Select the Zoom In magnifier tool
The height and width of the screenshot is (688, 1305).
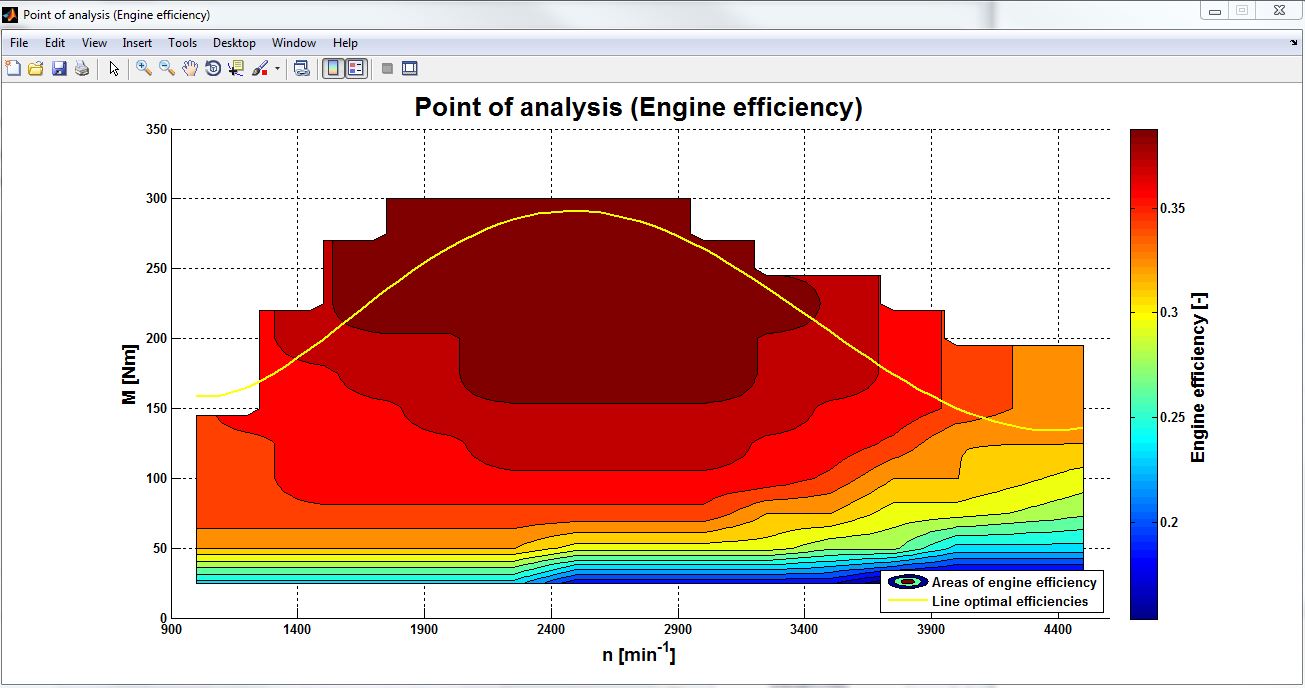pos(144,68)
